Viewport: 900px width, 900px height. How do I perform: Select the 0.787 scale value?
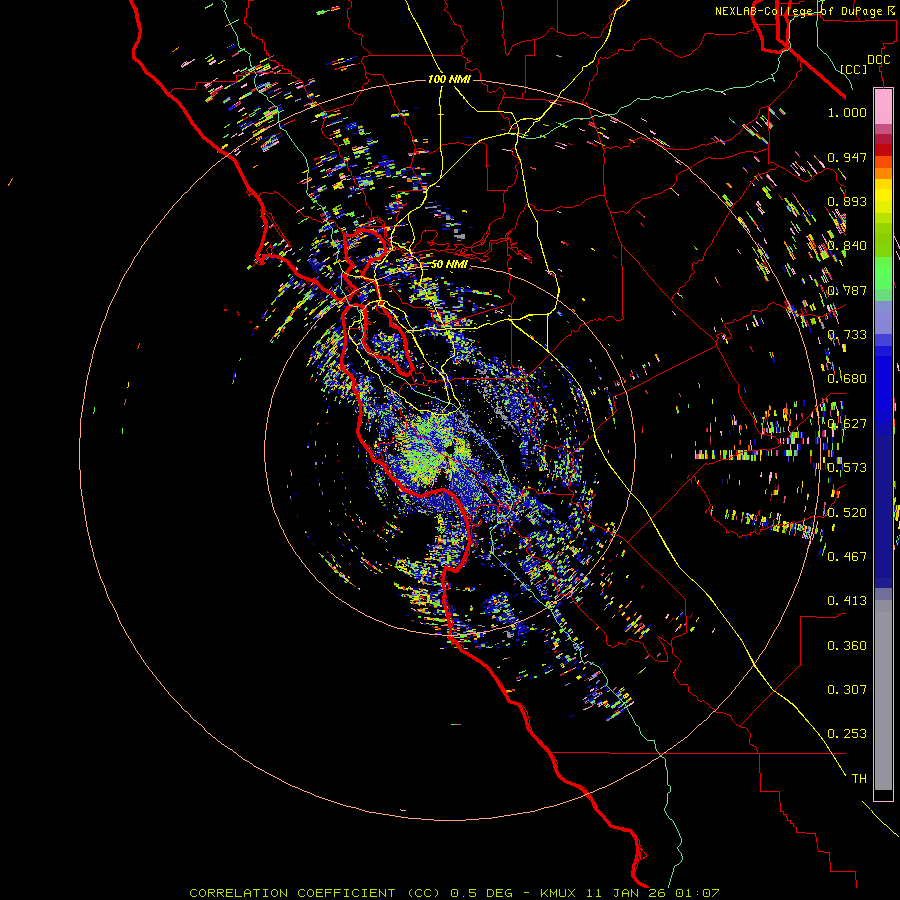point(847,290)
